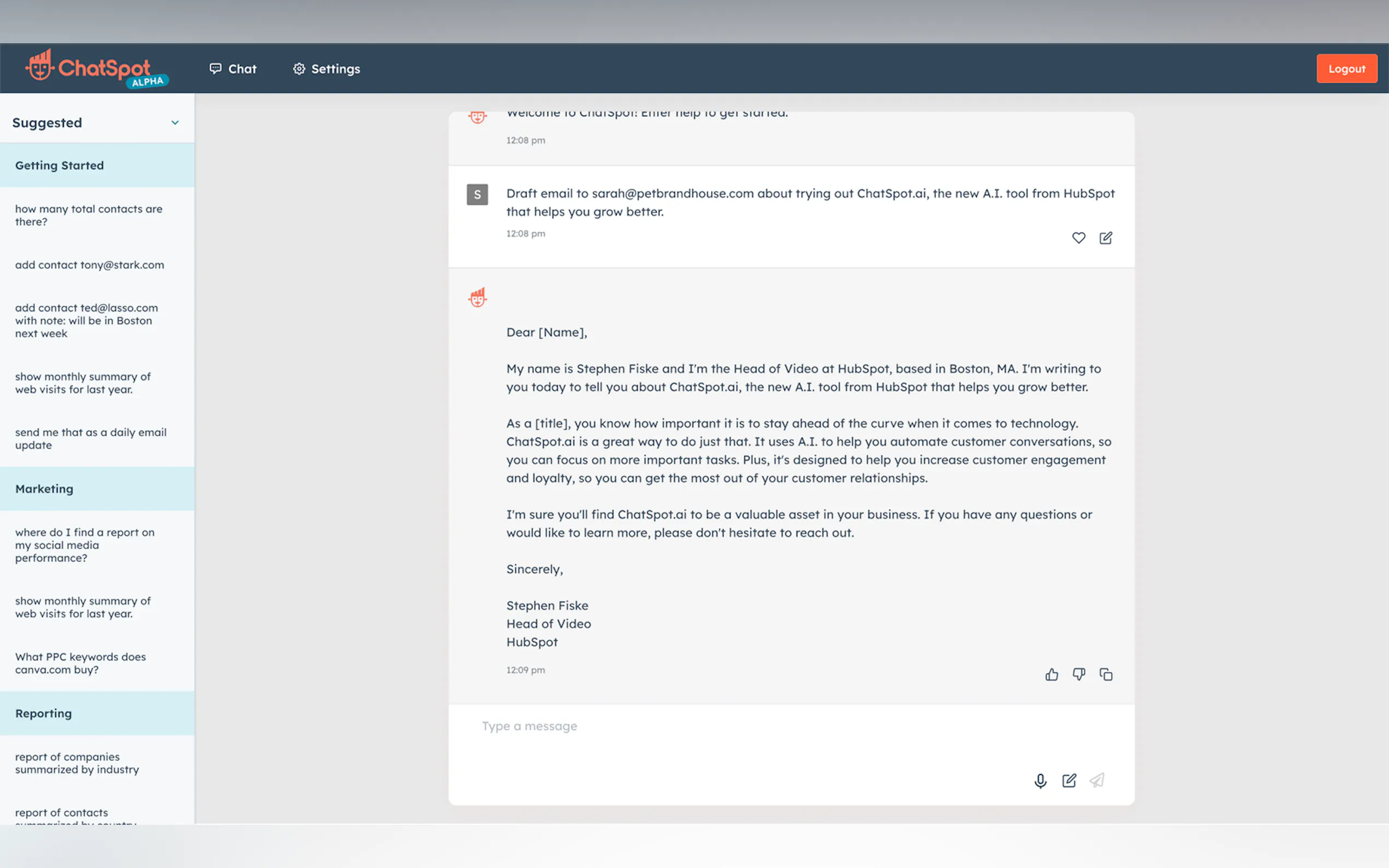Select 'What PPC keywords does canva.com buy?' prompt
The image size is (1389, 868).
80,663
